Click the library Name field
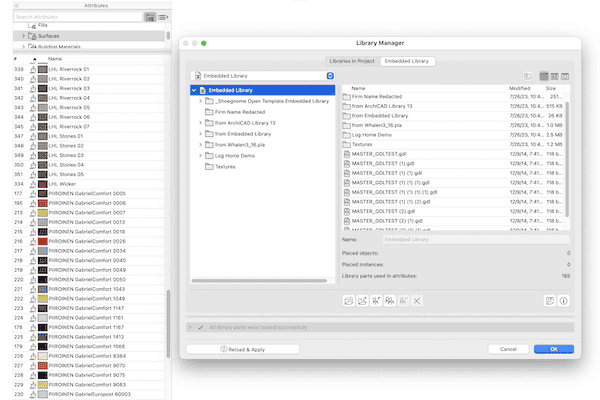Screen dimensions: 600x400 [476, 240]
